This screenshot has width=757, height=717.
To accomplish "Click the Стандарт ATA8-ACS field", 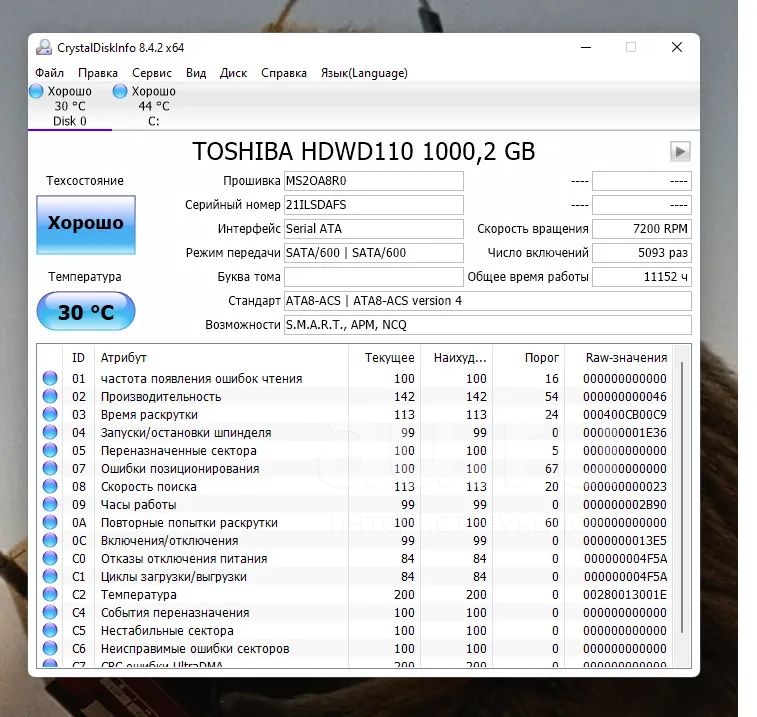I will [x=488, y=301].
